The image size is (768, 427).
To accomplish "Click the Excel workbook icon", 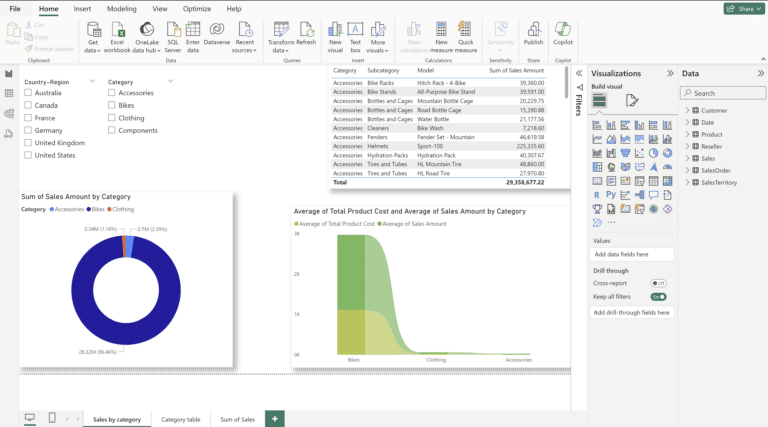I will [x=118, y=29].
